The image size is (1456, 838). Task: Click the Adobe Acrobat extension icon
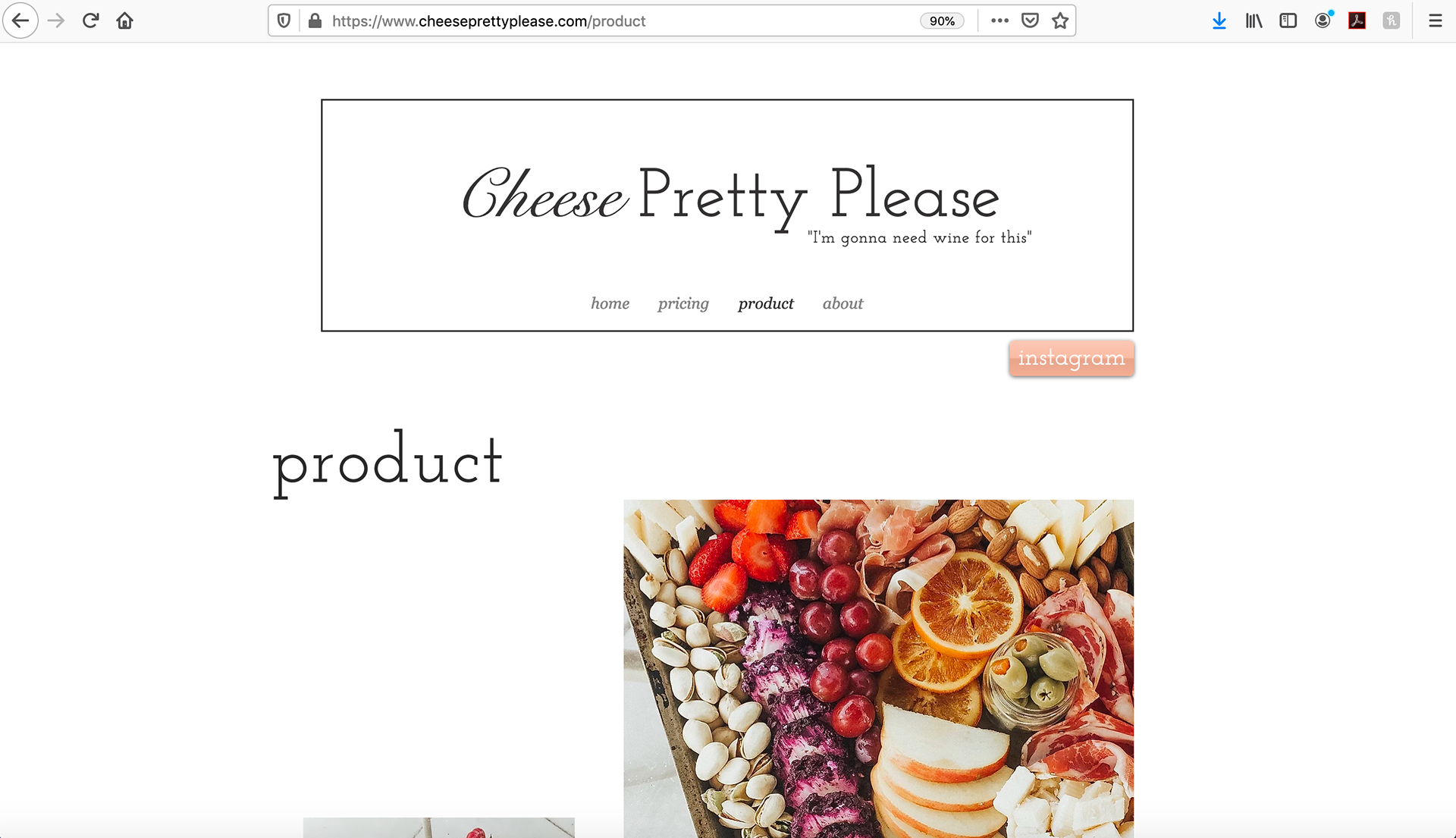(1357, 20)
